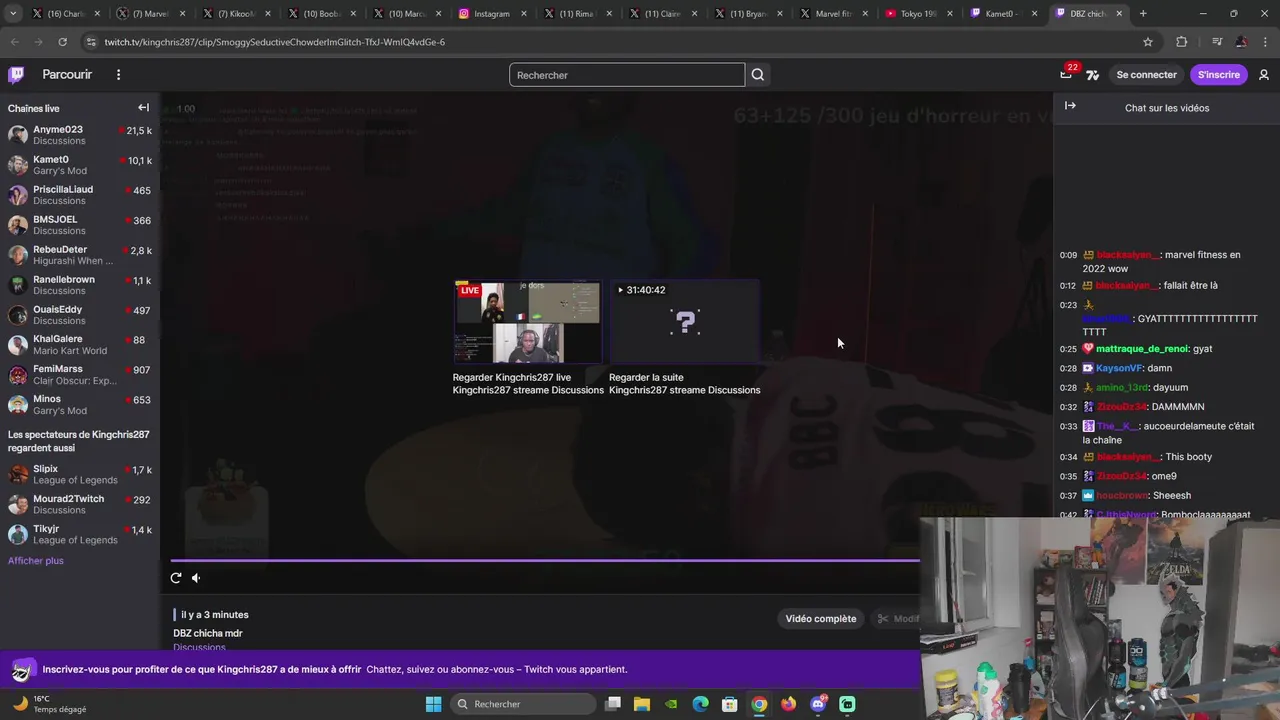The width and height of the screenshot is (1280, 720).
Task: Replay the clip with the restart button
Action: (x=176, y=578)
